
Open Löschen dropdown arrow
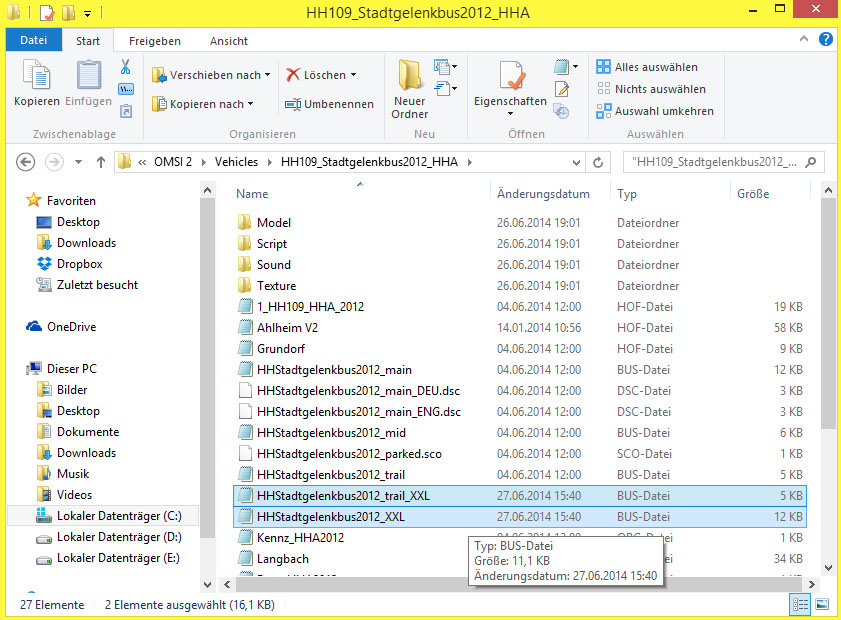[x=353, y=75]
